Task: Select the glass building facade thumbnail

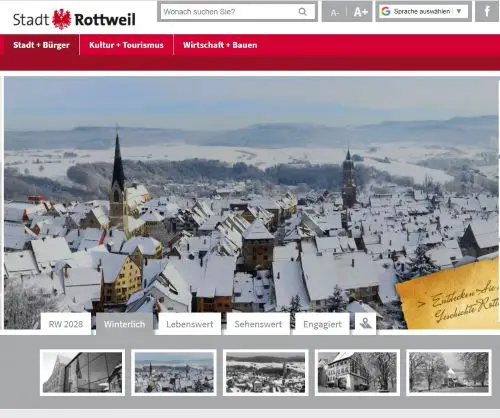Action: 82,372
